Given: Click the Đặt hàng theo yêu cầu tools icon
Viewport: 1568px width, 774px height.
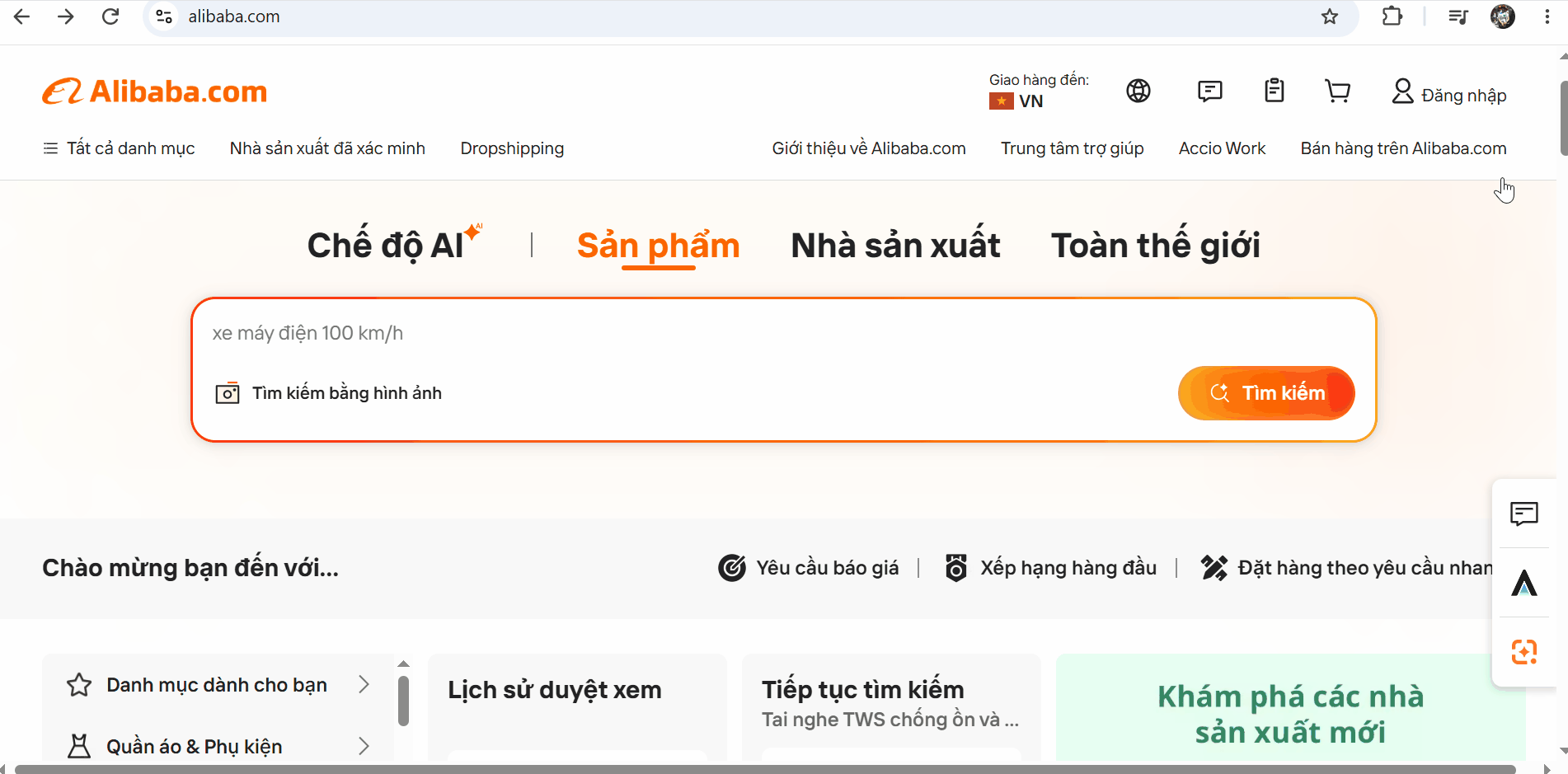Looking at the screenshot, I should tap(1214, 568).
